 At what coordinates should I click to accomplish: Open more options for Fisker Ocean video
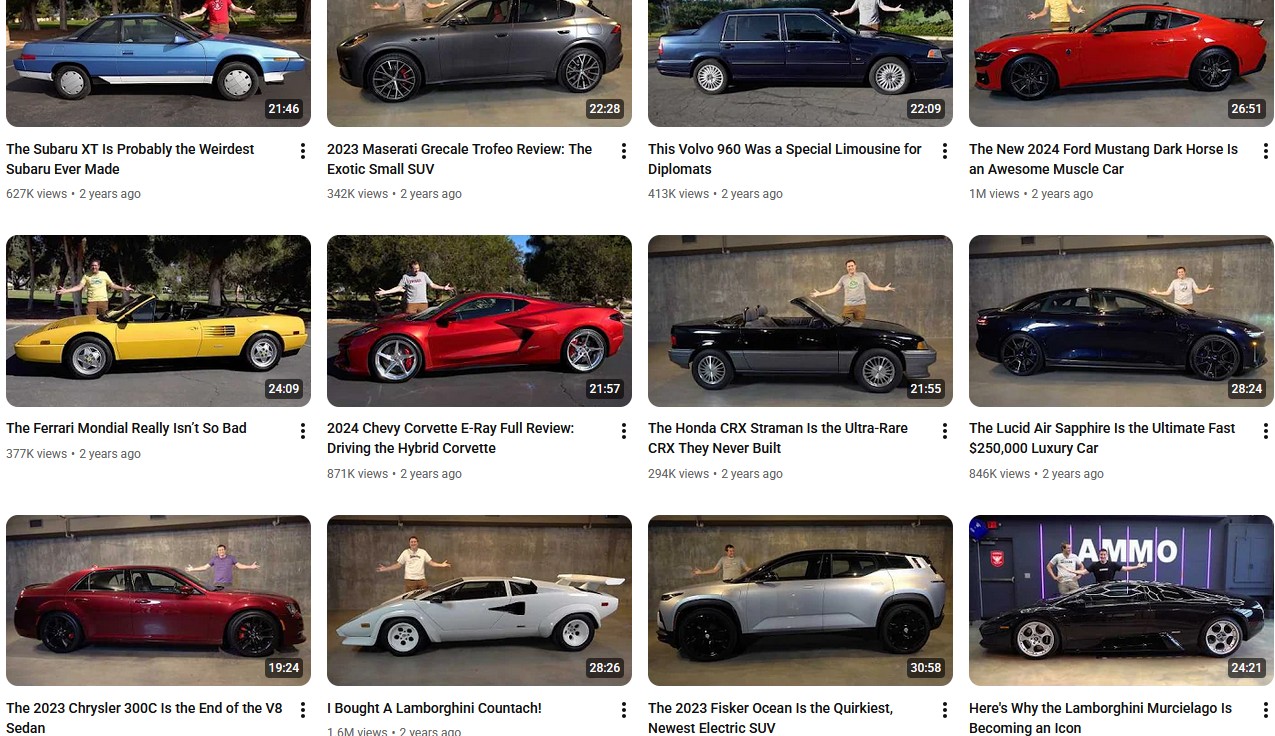click(944, 710)
